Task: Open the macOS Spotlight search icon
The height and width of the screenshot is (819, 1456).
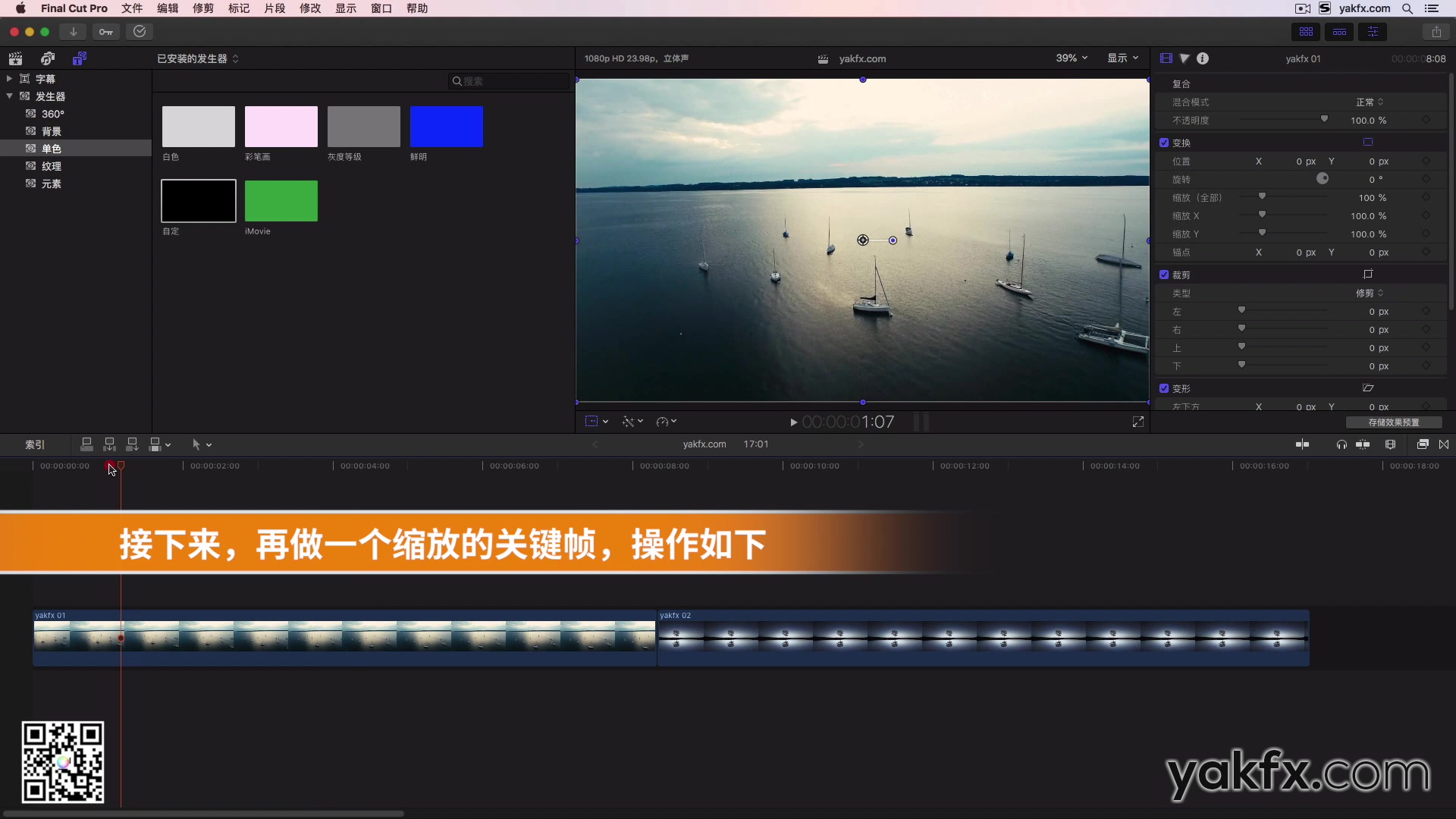Action: (1407, 8)
